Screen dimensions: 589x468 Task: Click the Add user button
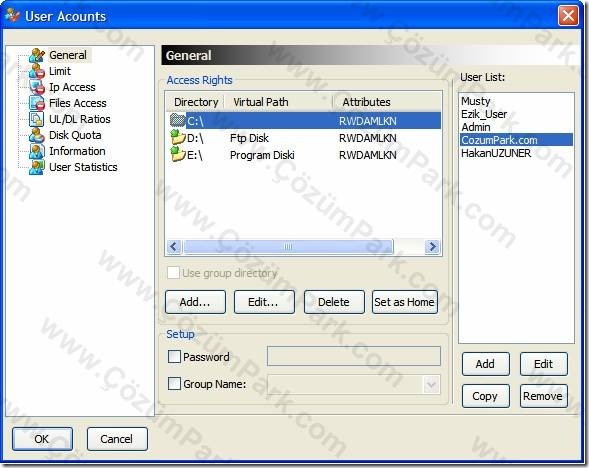tap(485, 364)
